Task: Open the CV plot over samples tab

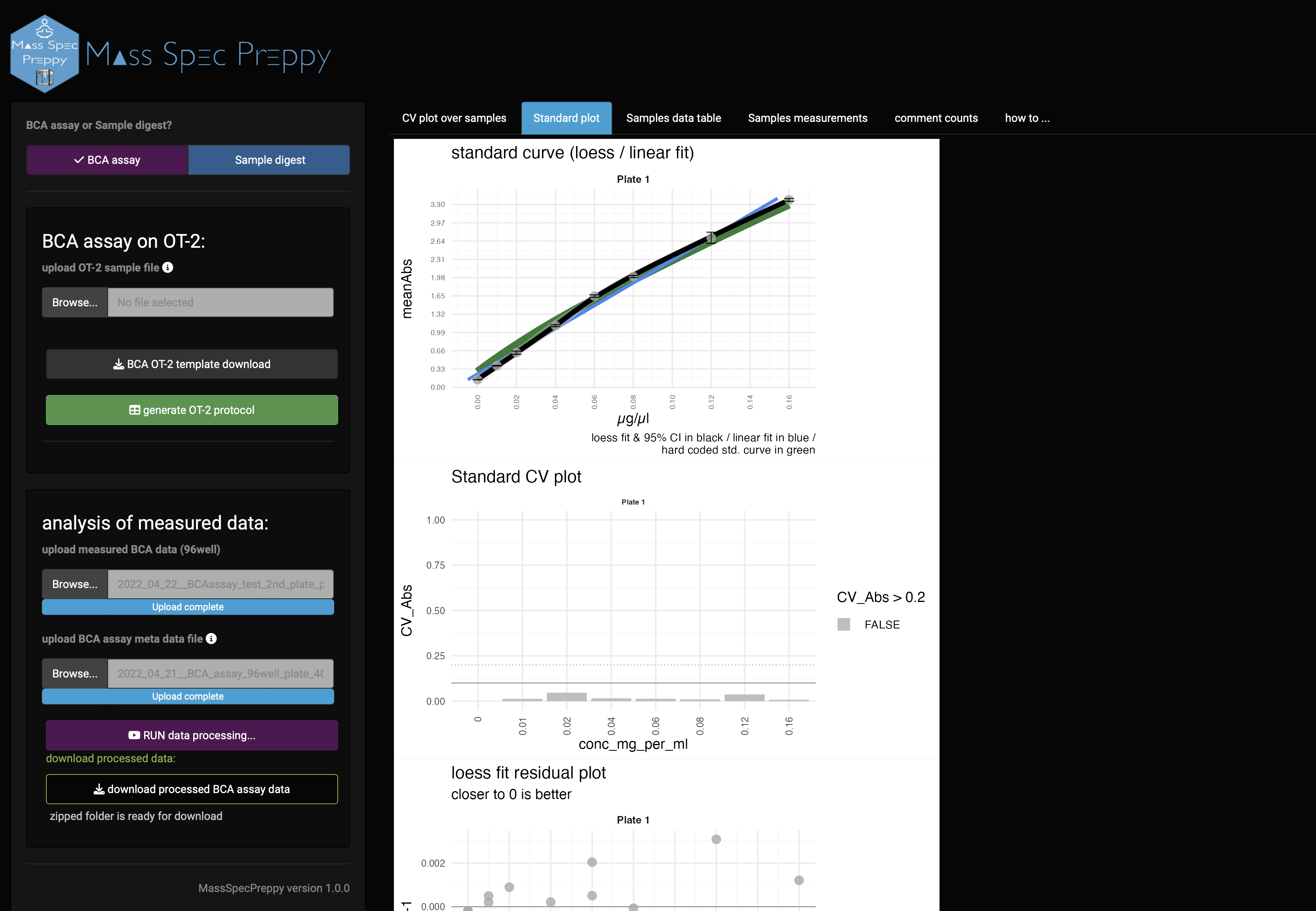Action: coord(454,118)
